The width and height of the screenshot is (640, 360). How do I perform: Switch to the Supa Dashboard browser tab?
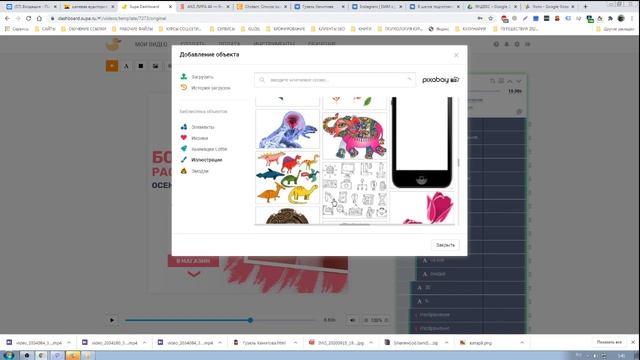point(148,7)
